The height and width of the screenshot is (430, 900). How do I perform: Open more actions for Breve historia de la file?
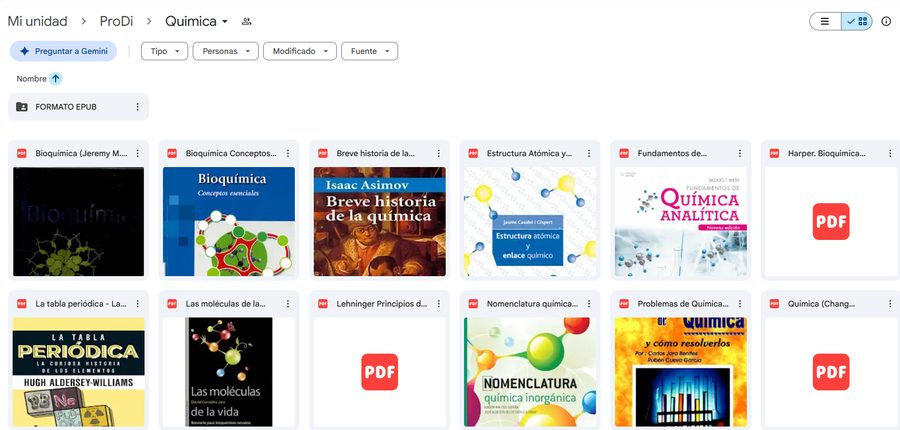pyautogui.click(x=439, y=153)
